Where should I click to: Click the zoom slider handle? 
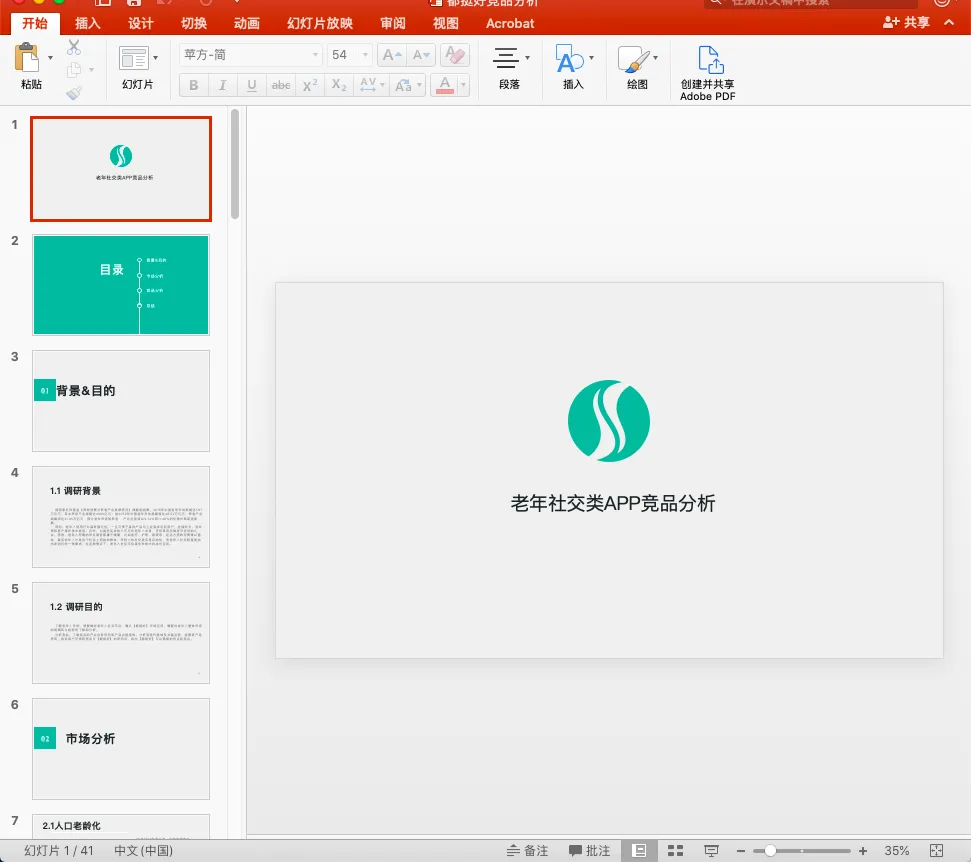[770, 850]
